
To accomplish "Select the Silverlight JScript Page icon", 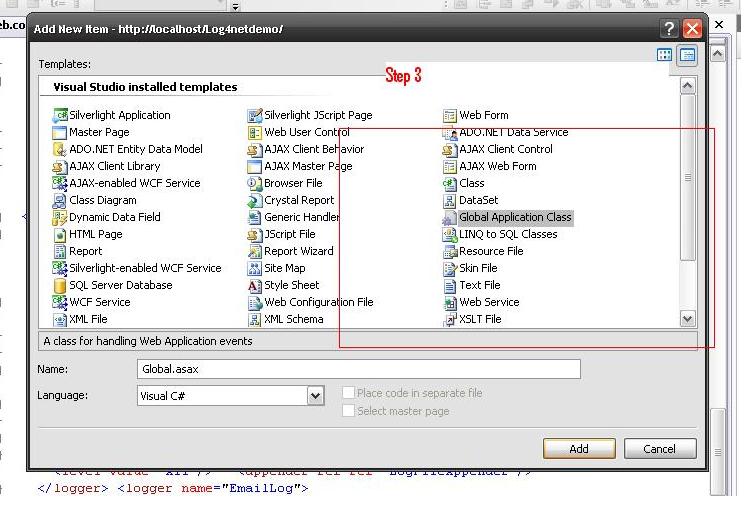I will tap(255, 115).
